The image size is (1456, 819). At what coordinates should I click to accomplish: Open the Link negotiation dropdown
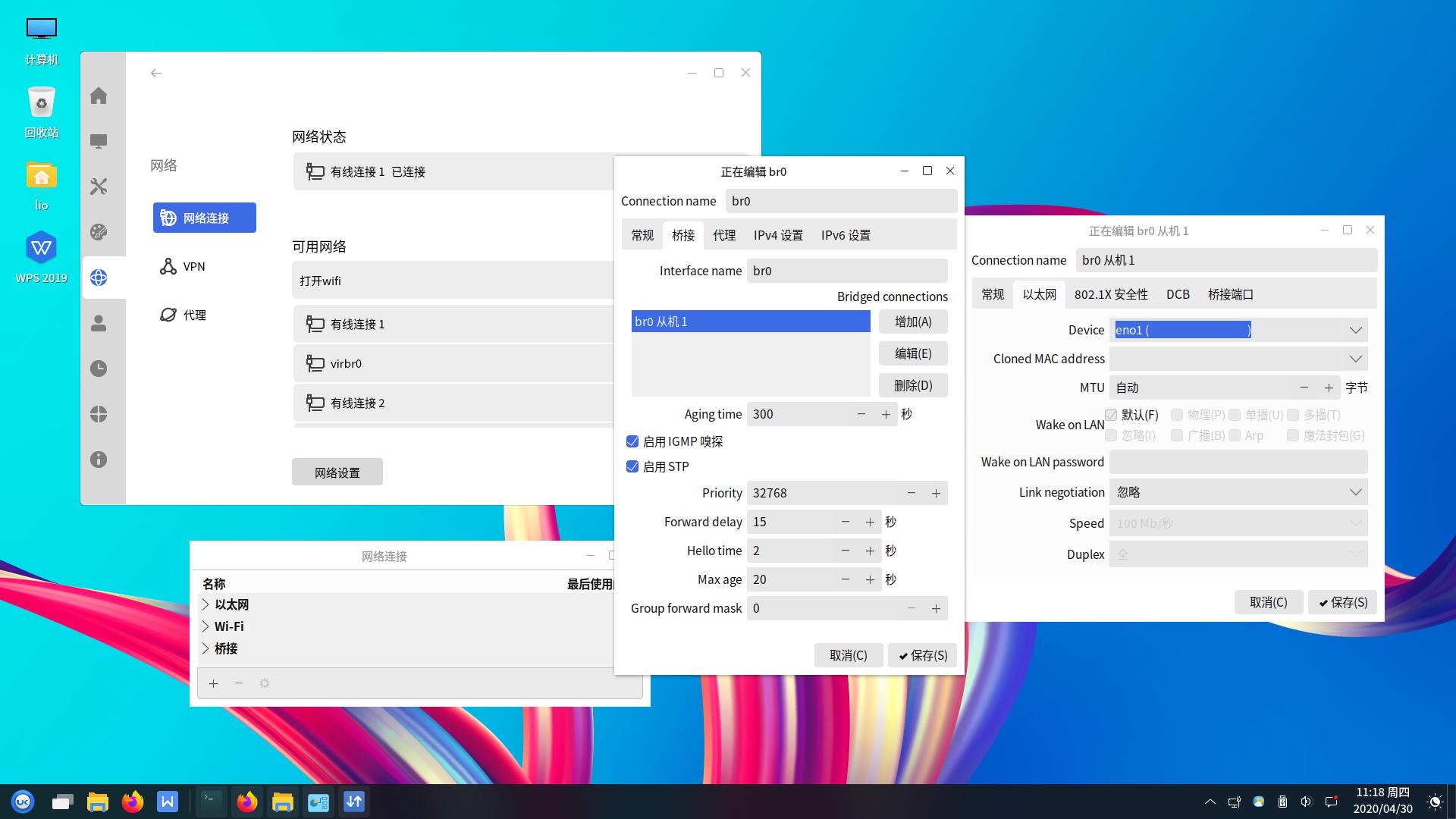click(x=1238, y=492)
